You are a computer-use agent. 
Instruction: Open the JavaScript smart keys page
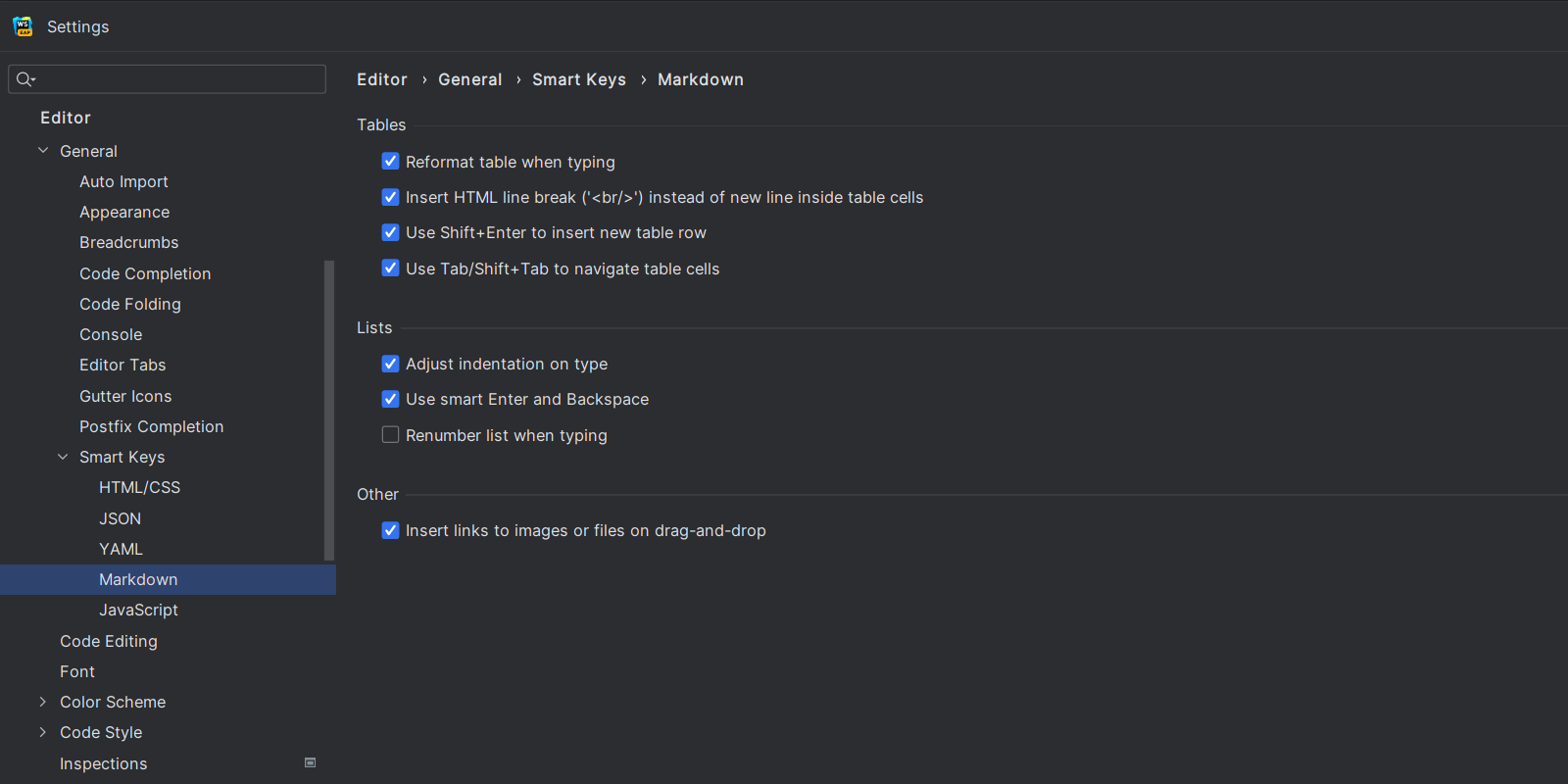(x=138, y=610)
